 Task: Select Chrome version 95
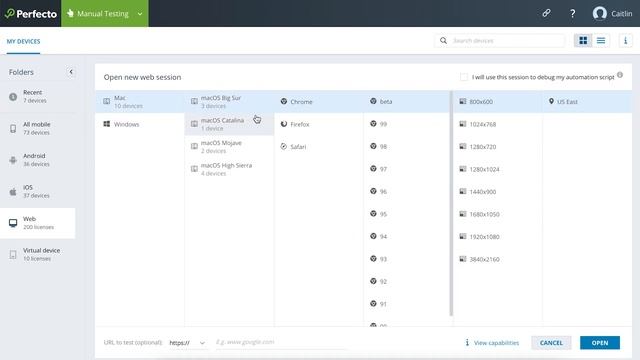coord(406,214)
